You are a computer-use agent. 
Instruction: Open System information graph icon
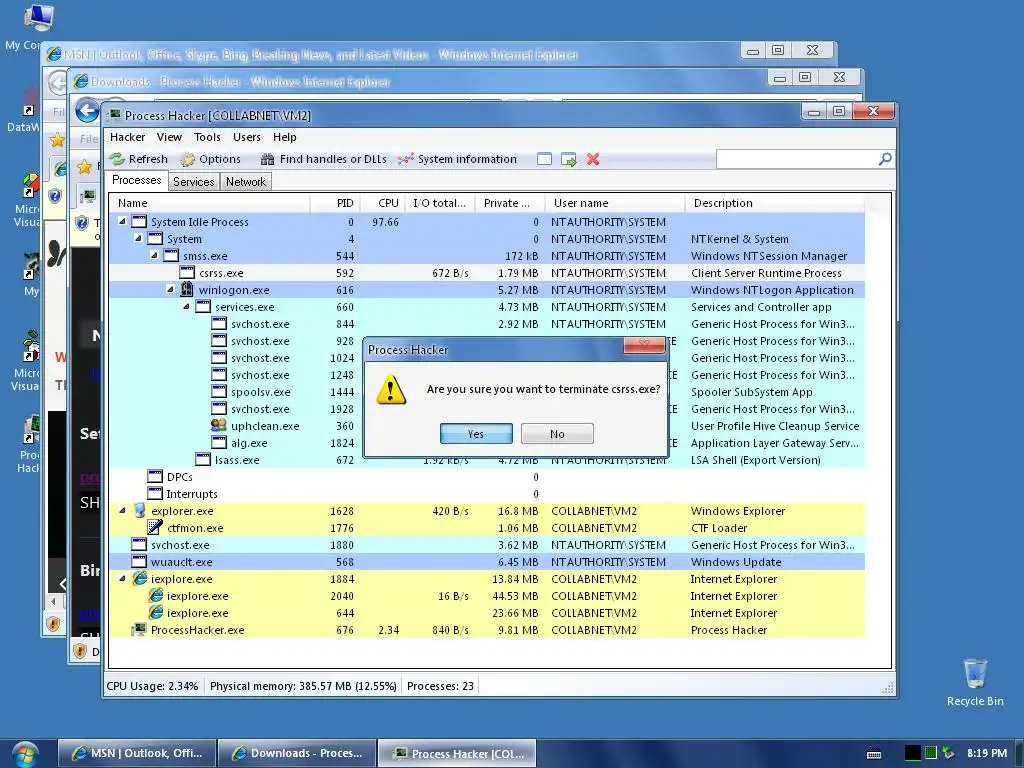[406, 159]
